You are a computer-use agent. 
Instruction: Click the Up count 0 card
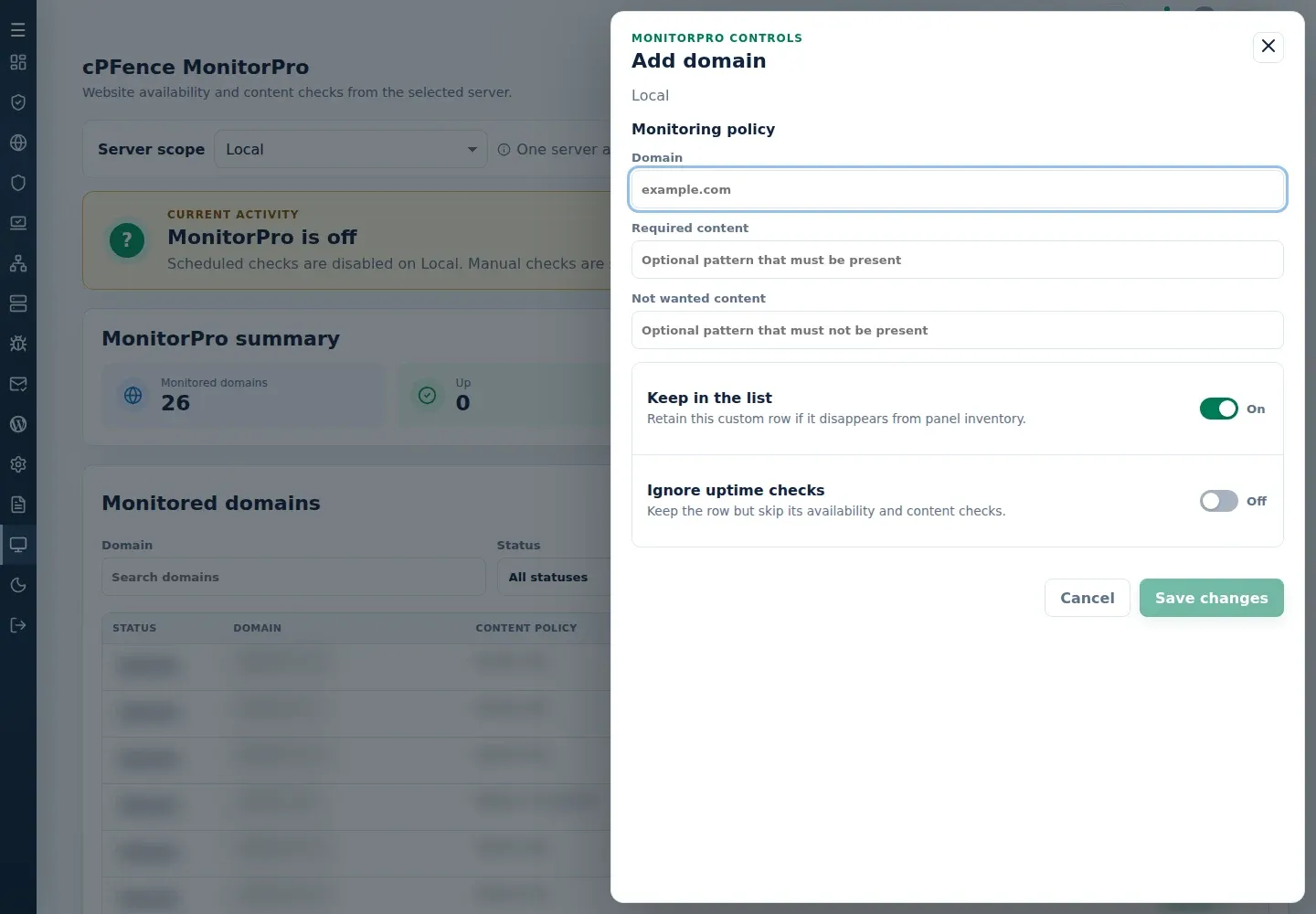504,395
